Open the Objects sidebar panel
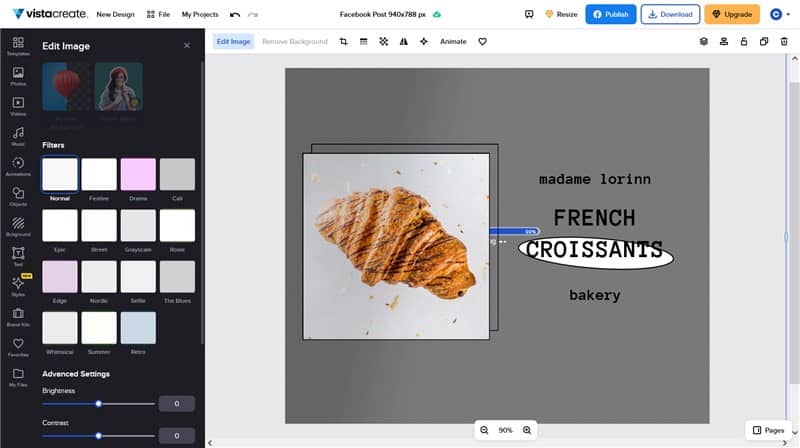The width and height of the screenshot is (800, 448). (18, 196)
